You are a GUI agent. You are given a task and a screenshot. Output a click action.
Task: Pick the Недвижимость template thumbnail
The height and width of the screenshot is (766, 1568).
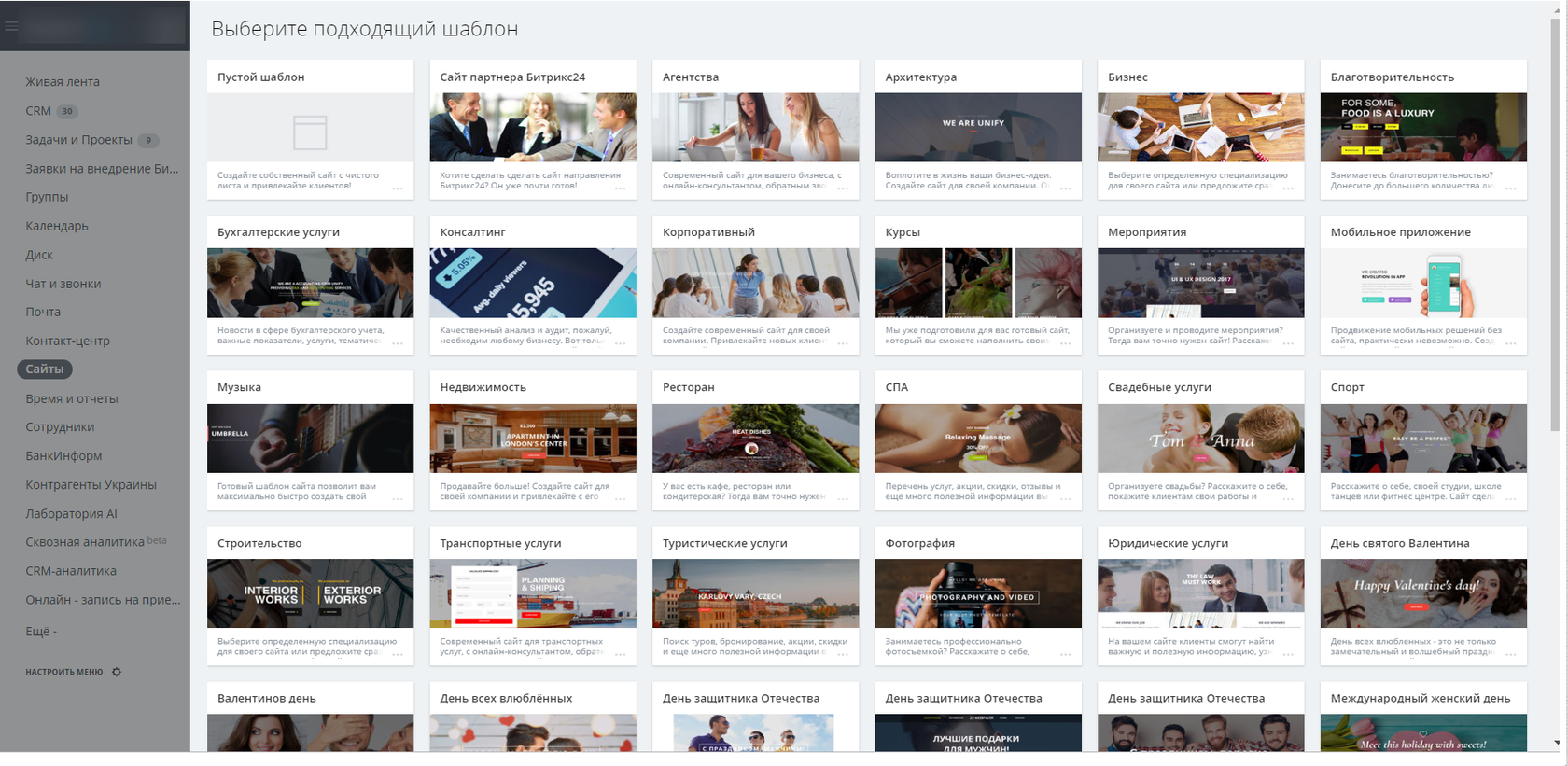pos(533,438)
